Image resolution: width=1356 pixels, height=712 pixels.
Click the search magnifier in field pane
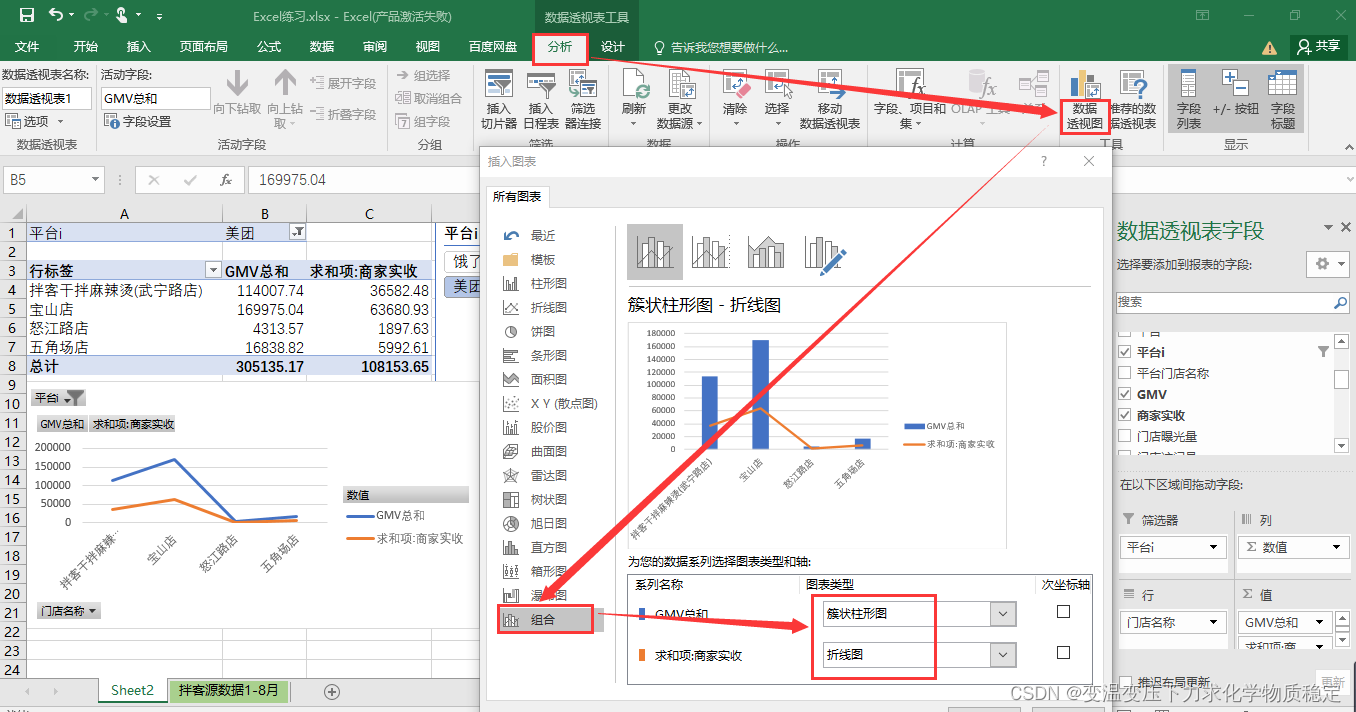click(1340, 302)
